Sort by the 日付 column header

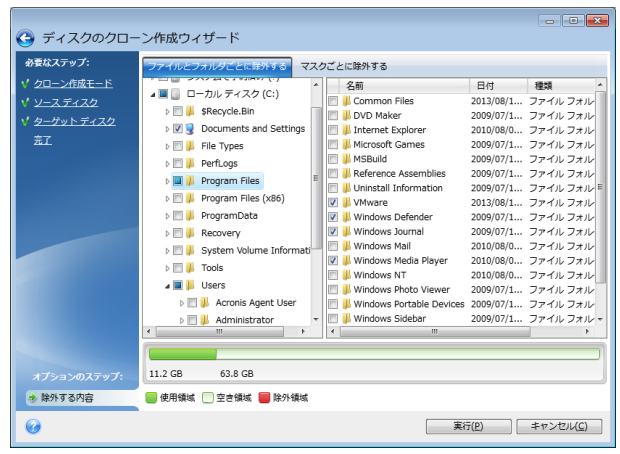(x=498, y=85)
